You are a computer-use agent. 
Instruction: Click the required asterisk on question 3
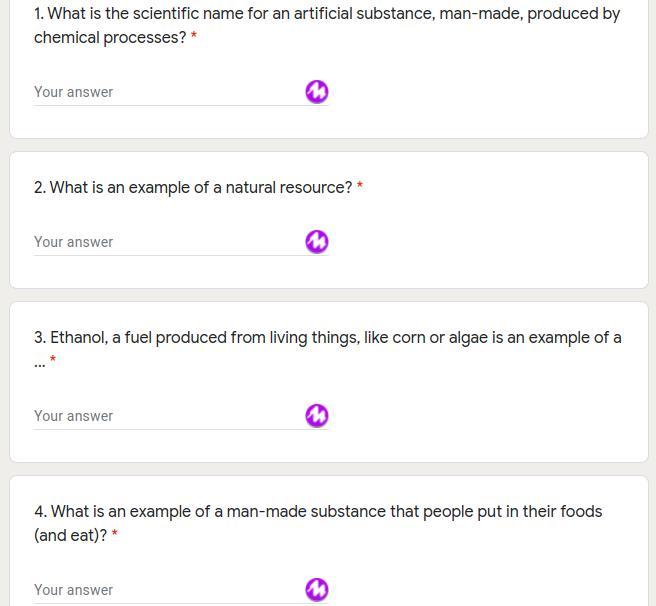(x=53, y=360)
